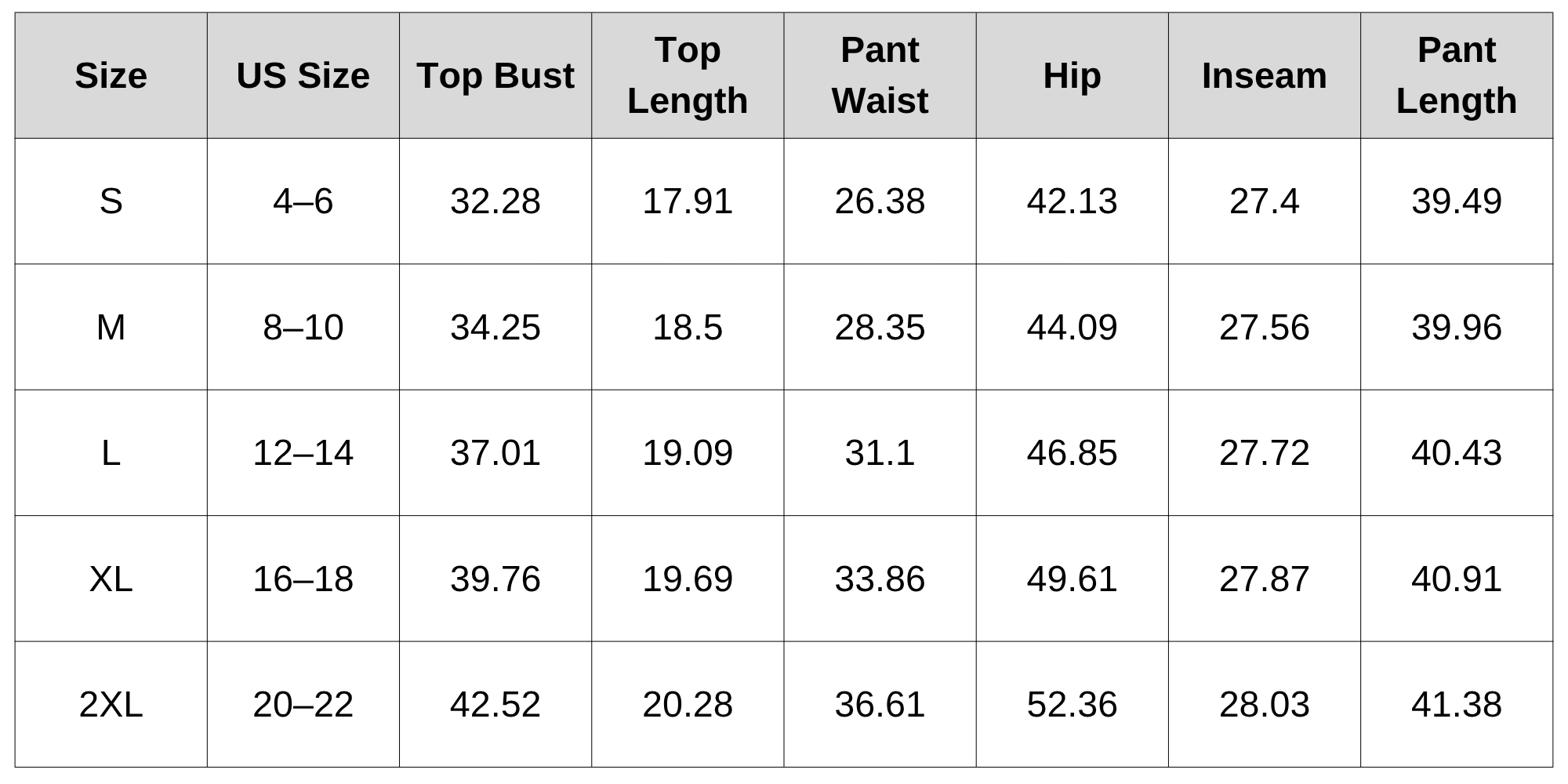Select the Pant Length header cell

1457,75
